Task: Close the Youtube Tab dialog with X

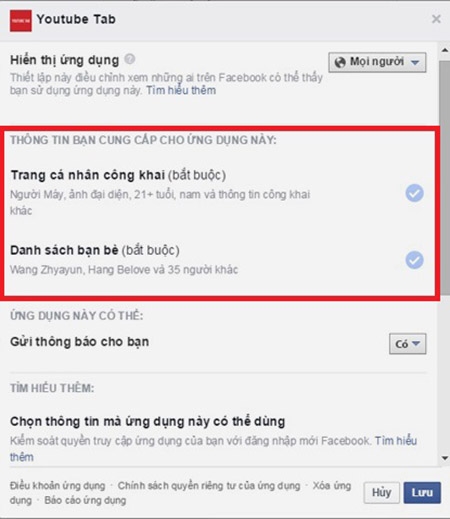Action: [x=436, y=19]
